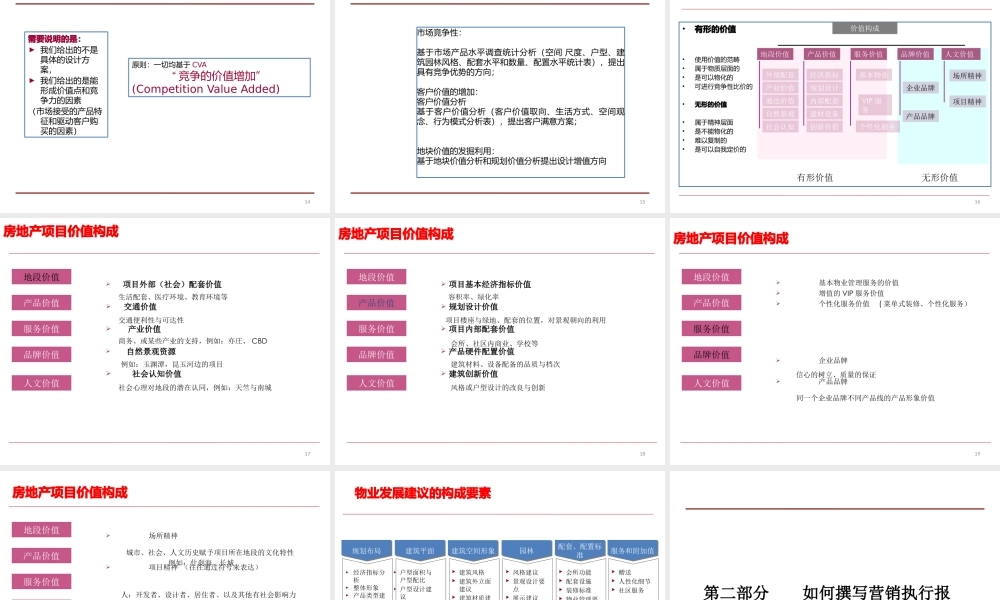Click the 自然景观资源 bullet
Viewport: 1000px width, 600px height.
coord(151,351)
